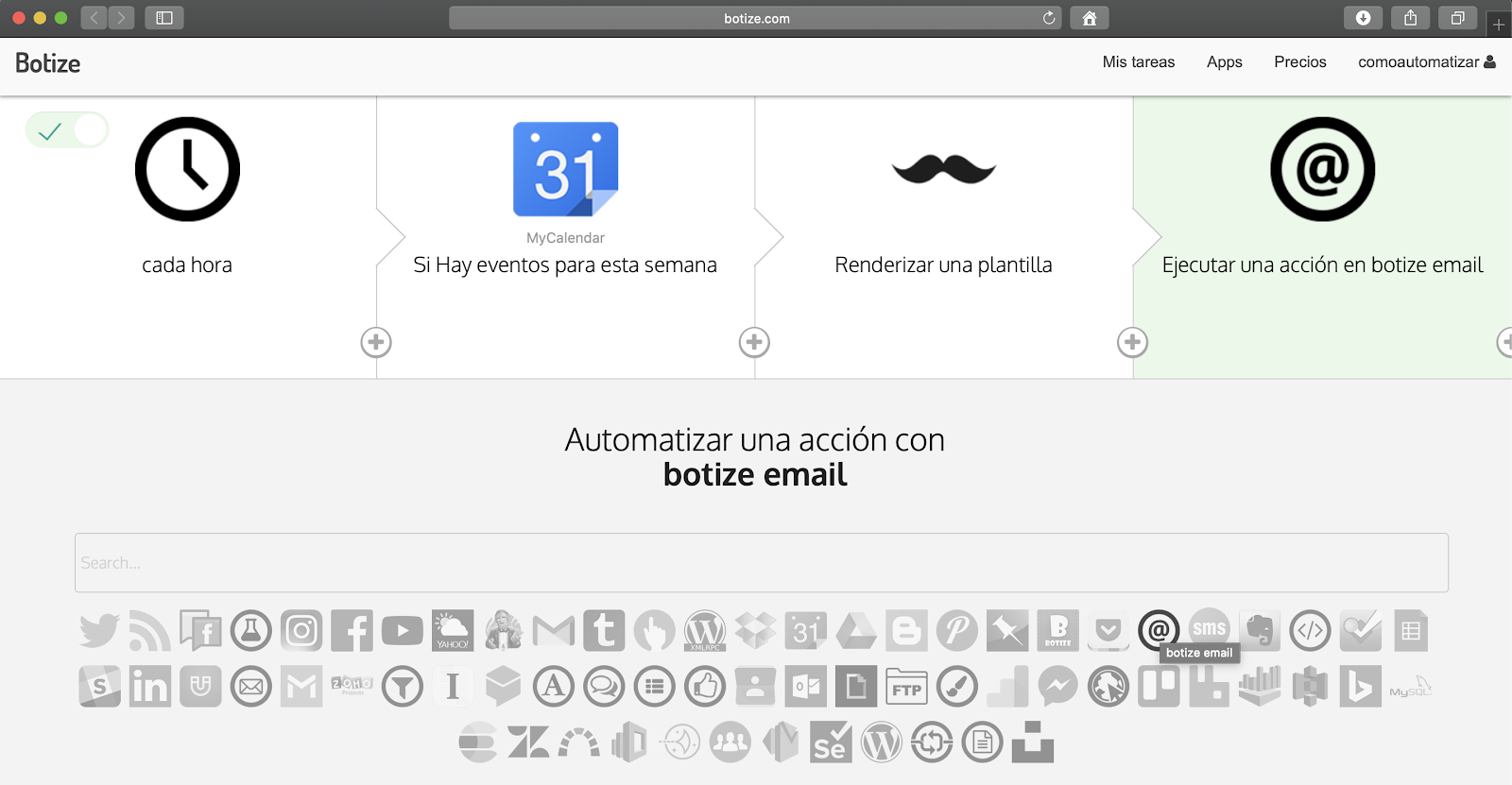Choose the LinkedIn app icon
Image resolution: width=1512 pixels, height=785 pixels.
click(150, 687)
